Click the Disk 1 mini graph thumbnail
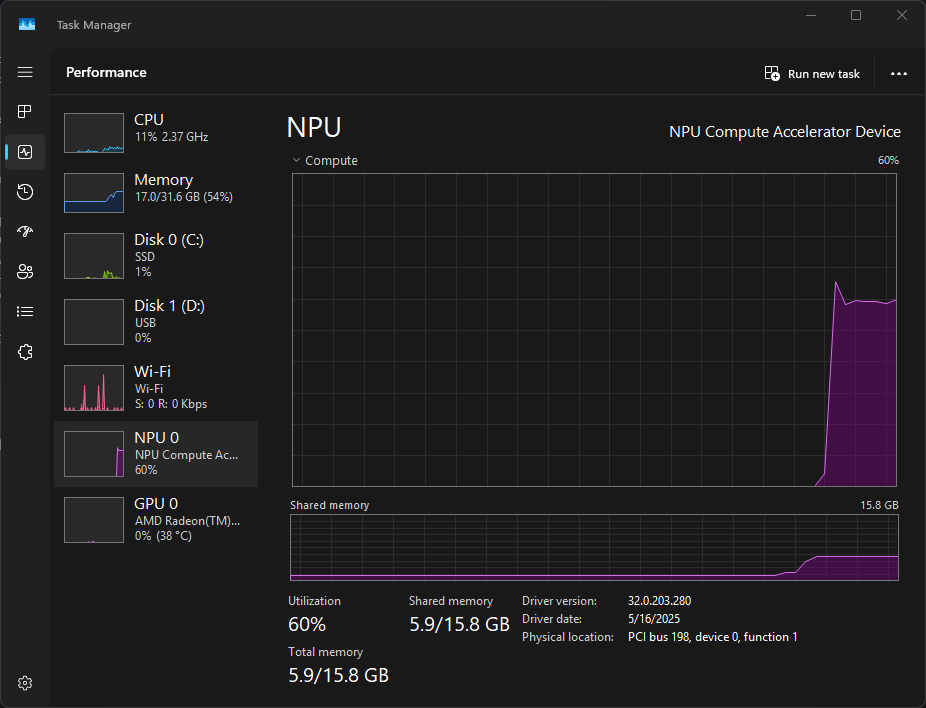926x708 pixels. click(94, 322)
